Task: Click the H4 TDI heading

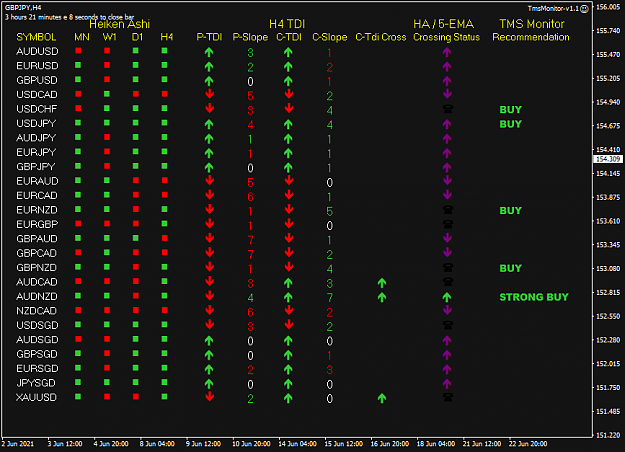Action: point(287,24)
